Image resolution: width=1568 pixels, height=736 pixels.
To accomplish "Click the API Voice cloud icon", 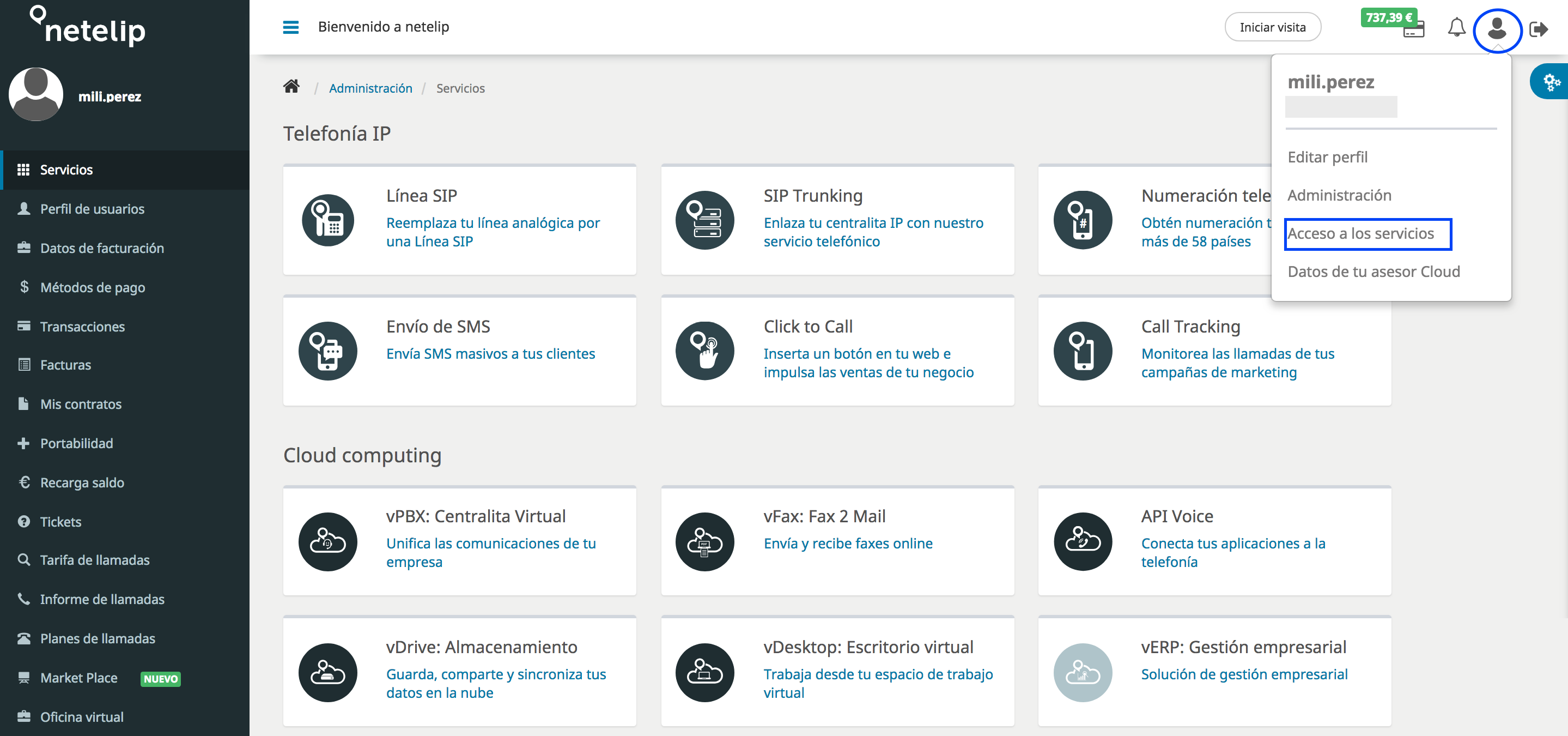I will tap(1082, 542).
